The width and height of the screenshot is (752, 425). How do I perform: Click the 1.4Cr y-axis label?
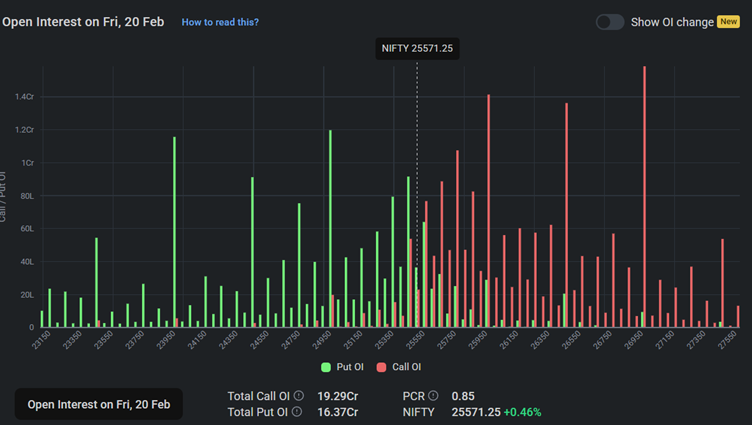pyautogui.click(x=24, y=97)
